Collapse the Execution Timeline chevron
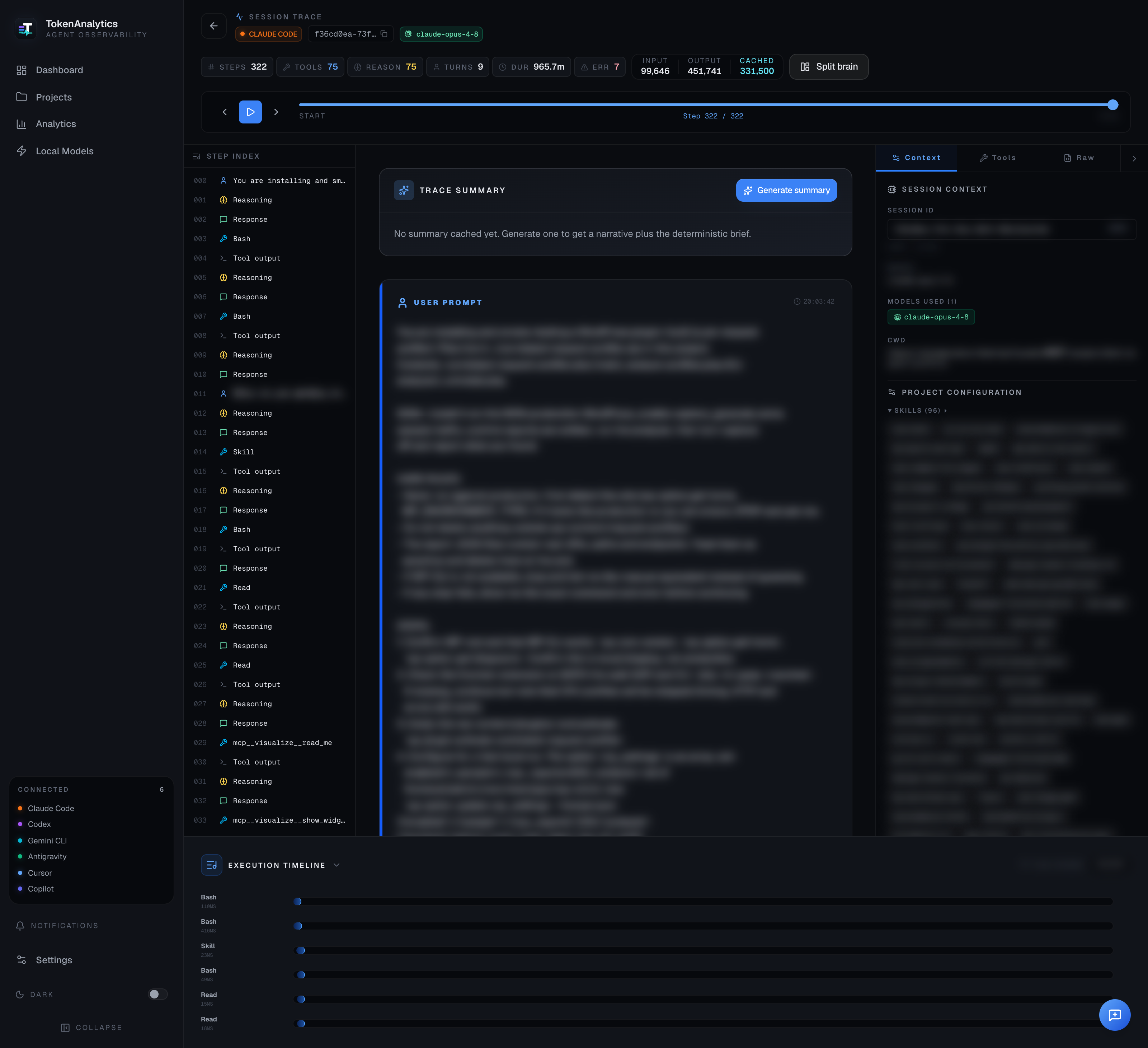This screenshot has width=1148, height=1048. [337, 865]
